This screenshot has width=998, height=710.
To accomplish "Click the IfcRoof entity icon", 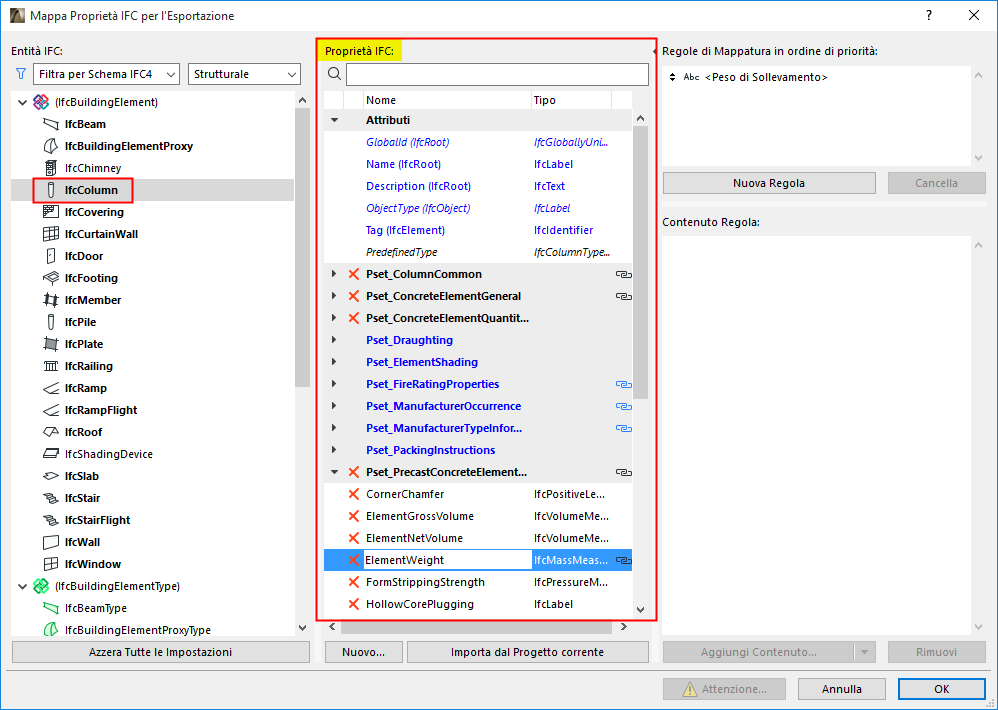I will [x=51, y=432].
